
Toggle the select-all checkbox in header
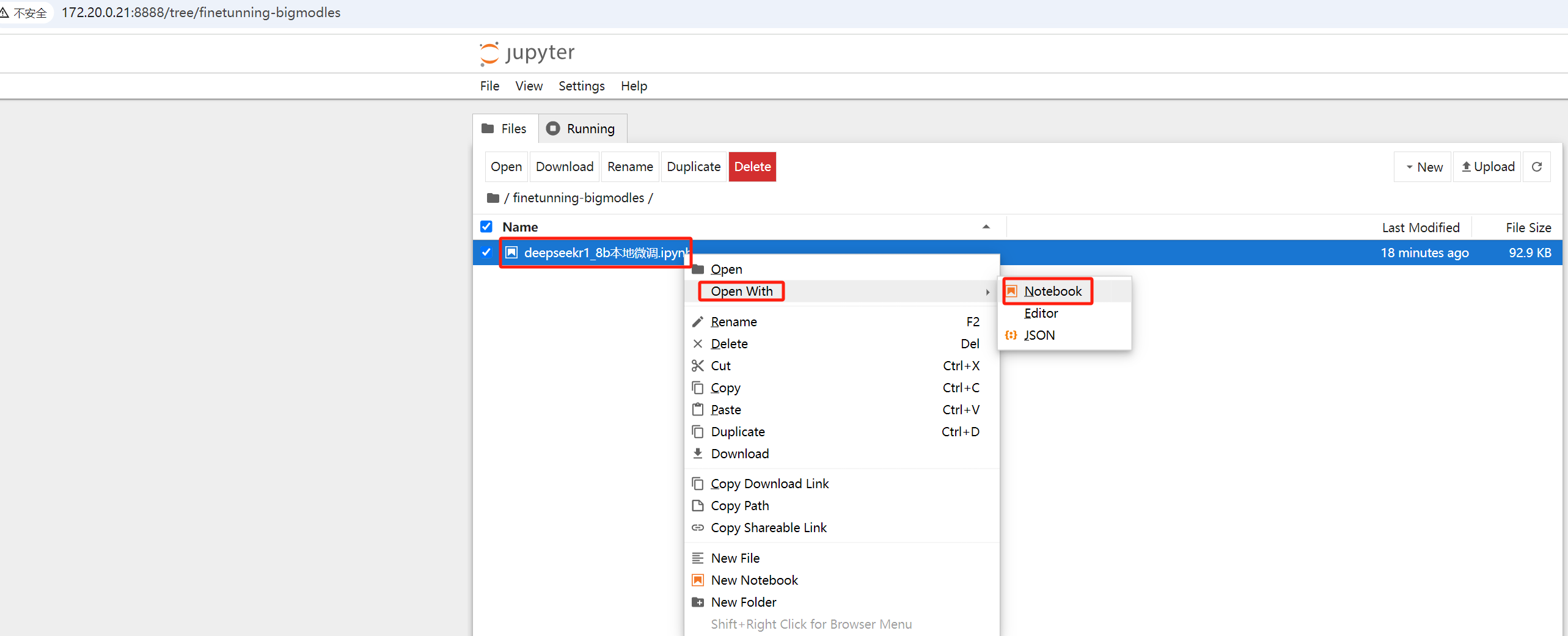pos(486,227)
